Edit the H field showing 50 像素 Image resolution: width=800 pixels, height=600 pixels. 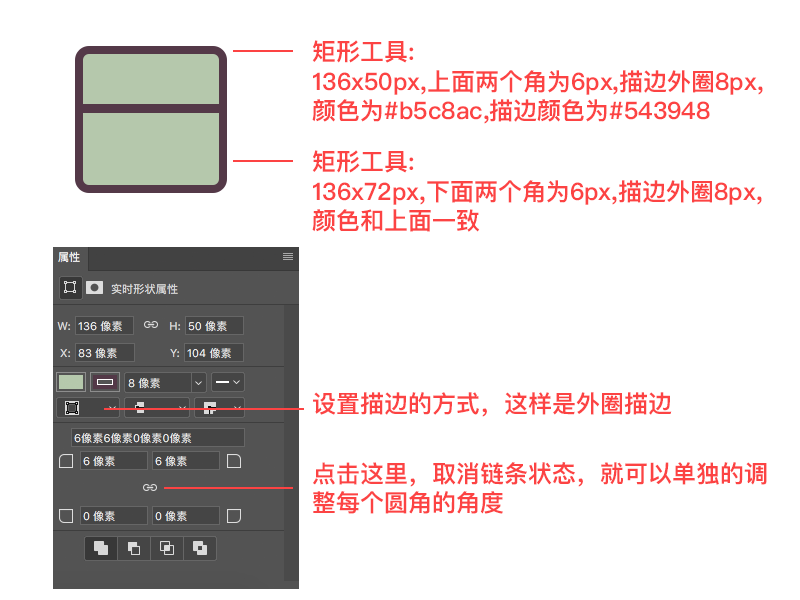[214, 326]
